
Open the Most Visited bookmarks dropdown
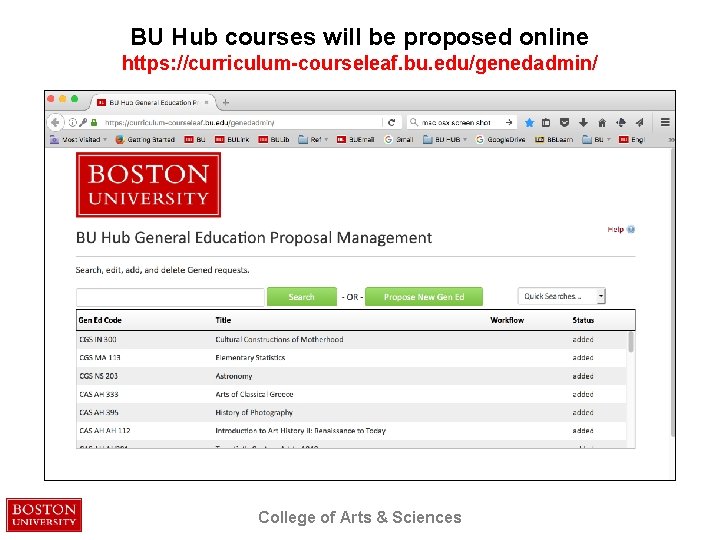tap(79, 140)
